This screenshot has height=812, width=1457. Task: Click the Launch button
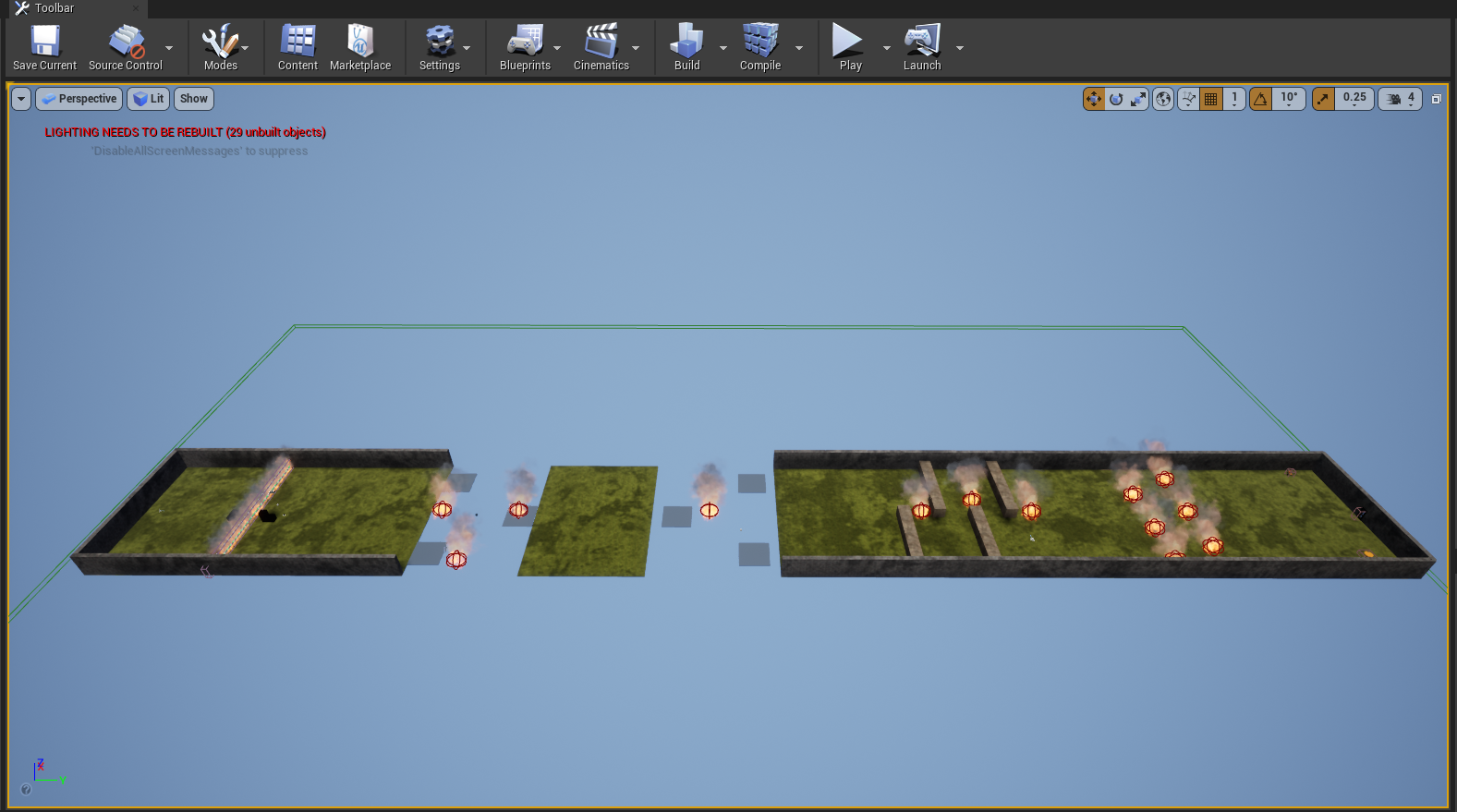click(922, 48)
